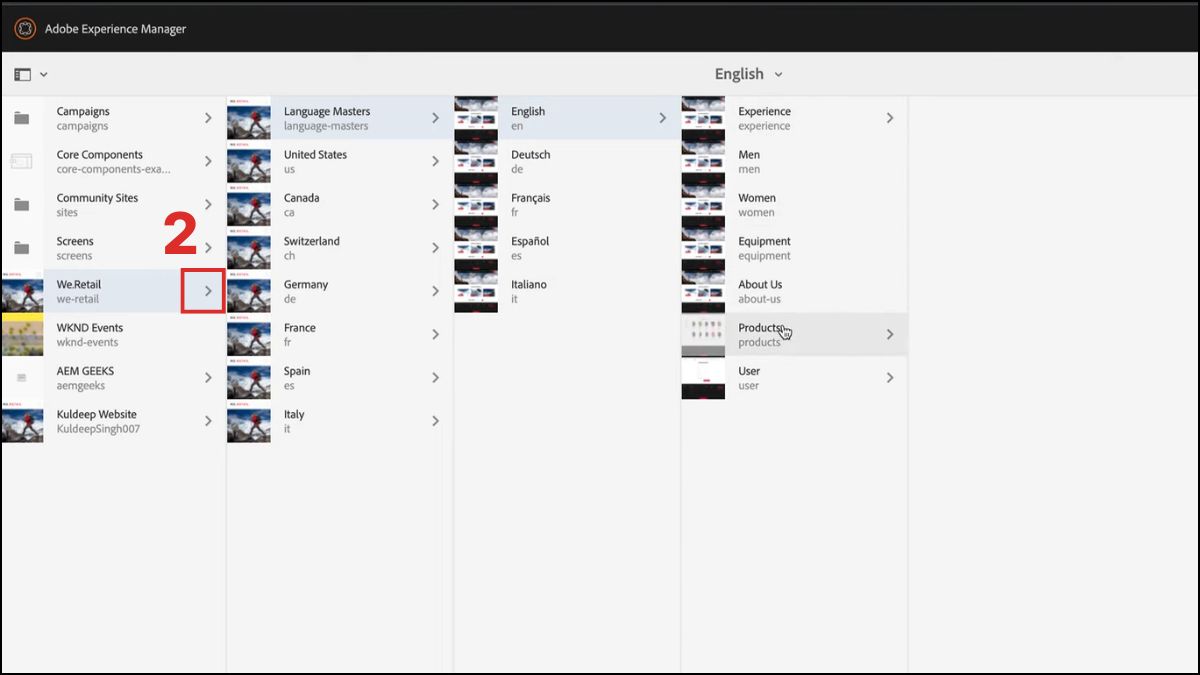Expand the Spain row chevron

click(435, 378)
